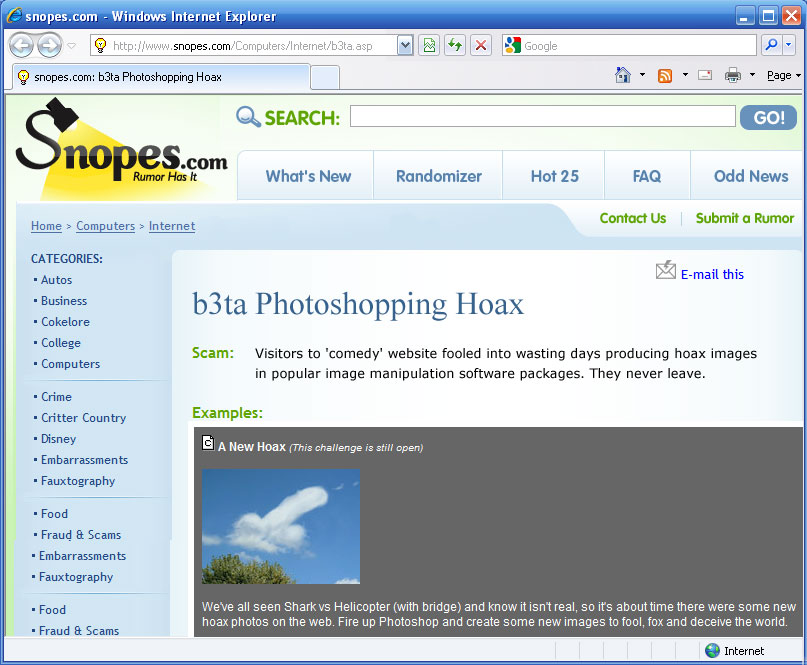Image resolution: width=807 pixels, height=665 pixels.
Task: Open the Critter Country category
Action: (x=83, y=418)
